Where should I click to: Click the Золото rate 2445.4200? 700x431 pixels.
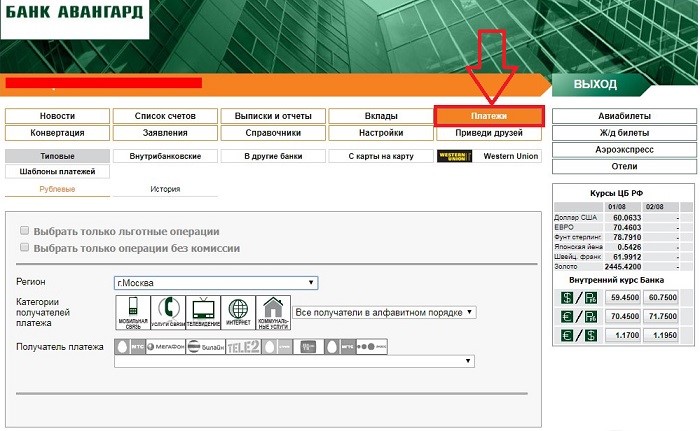(x=623, y=267)
